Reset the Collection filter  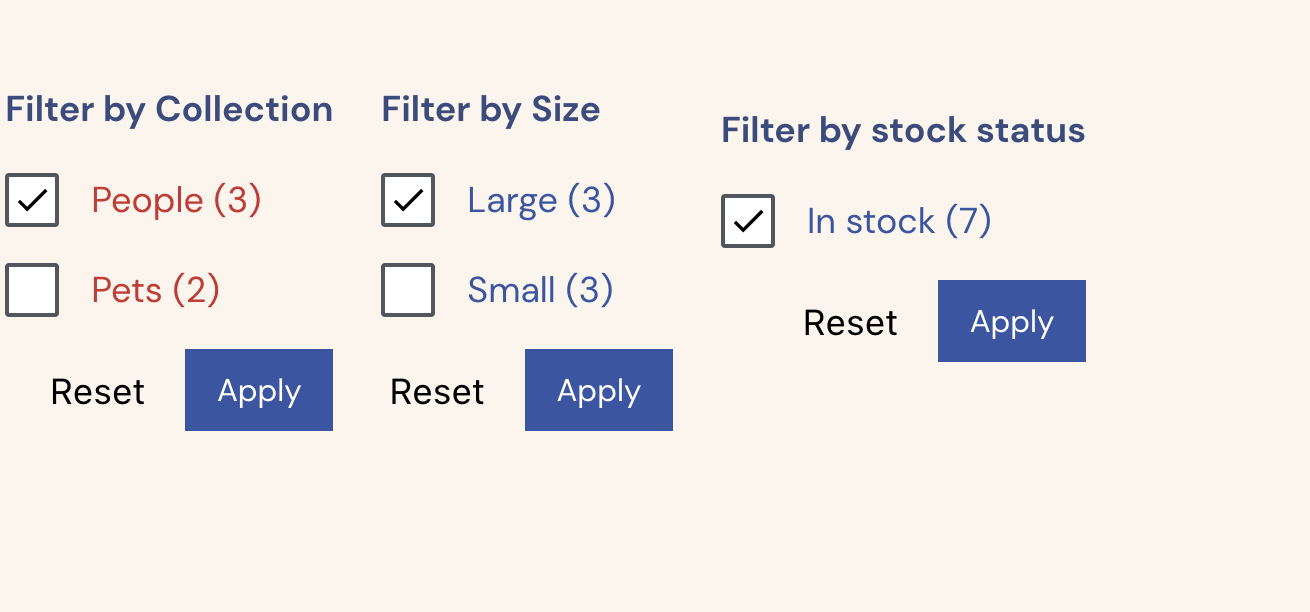[x=97, y=391]
